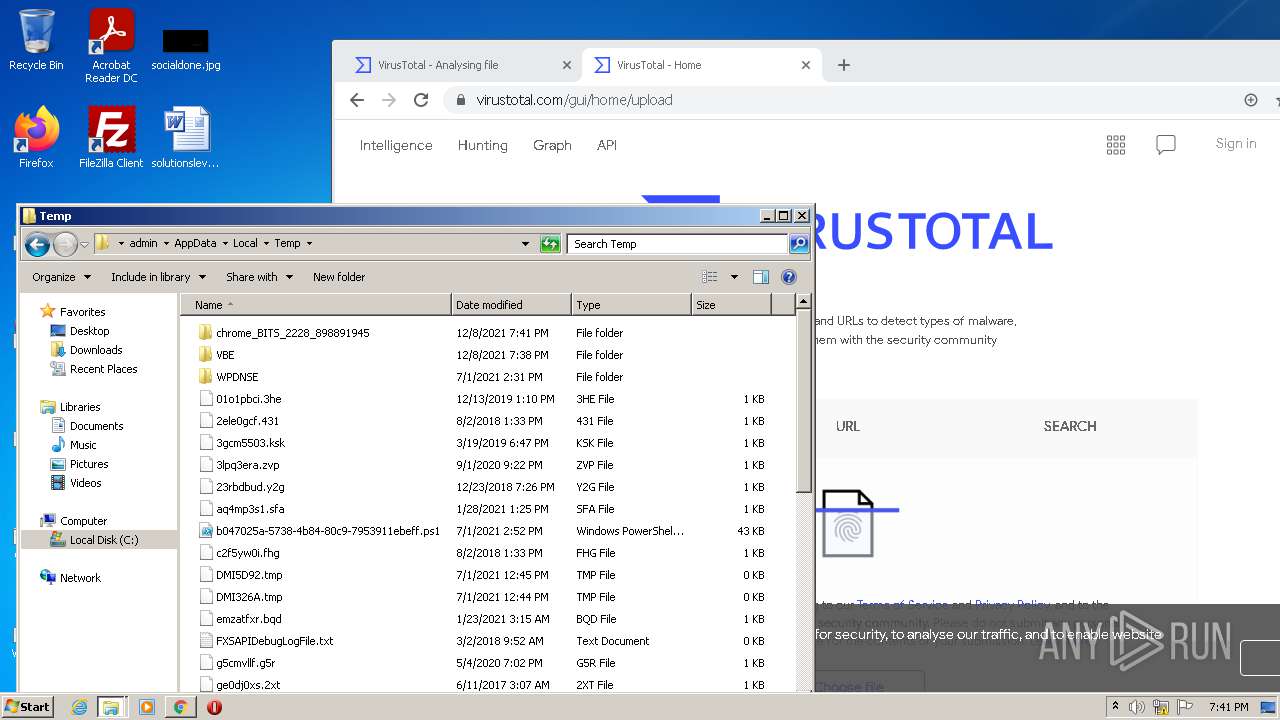
Task: Open the view options dropdown arrow
Action: coord(734,277)
